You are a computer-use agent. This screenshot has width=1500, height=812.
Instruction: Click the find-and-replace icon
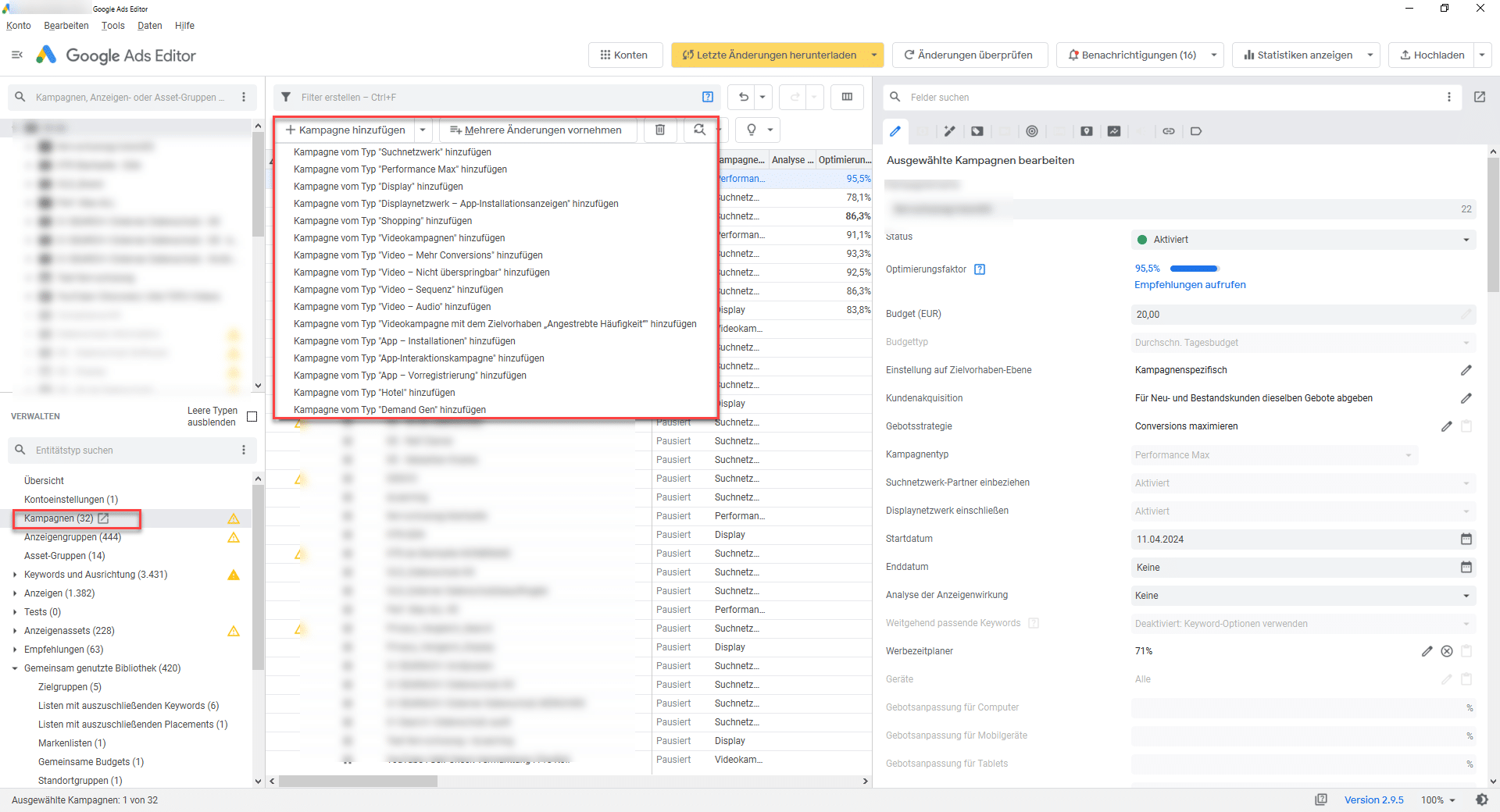[x=699, y=130]
